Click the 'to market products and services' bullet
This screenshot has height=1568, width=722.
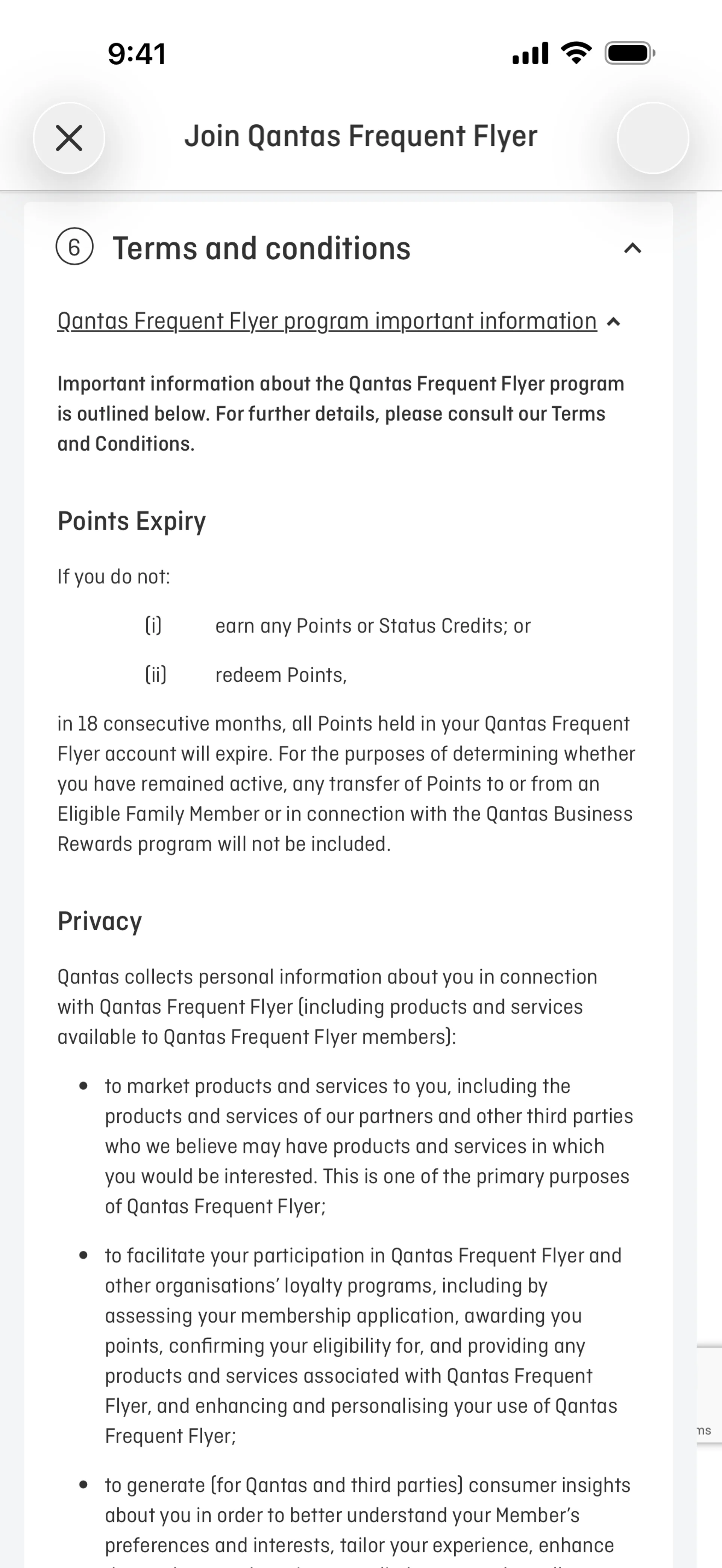pos(368,1146)
